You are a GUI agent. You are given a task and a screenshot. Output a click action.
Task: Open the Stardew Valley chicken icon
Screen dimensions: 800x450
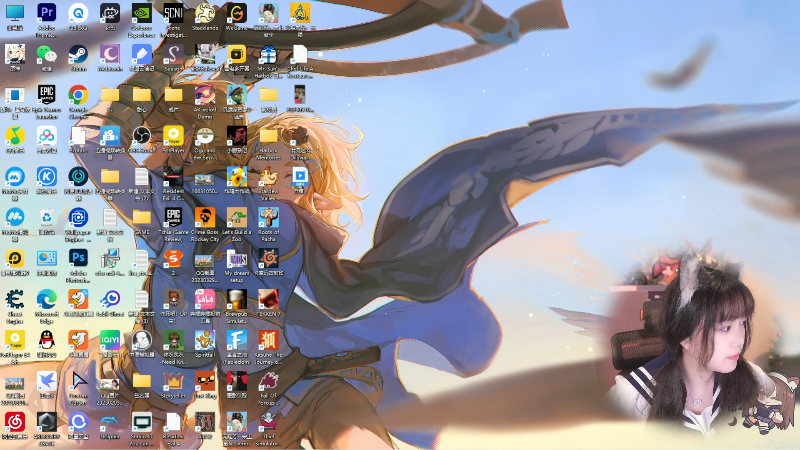[x=268, y=177]
